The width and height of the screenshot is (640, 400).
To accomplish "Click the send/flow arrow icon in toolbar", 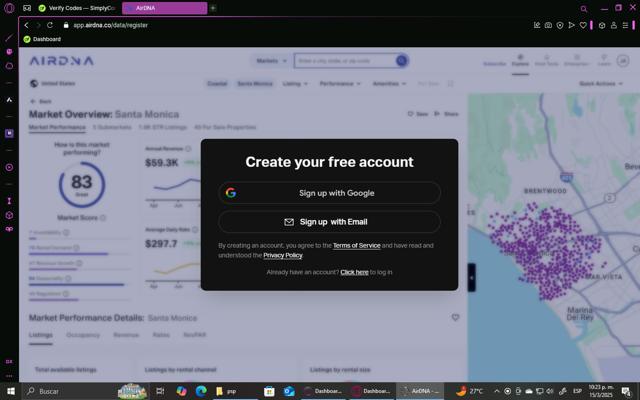I will (571, 25).
